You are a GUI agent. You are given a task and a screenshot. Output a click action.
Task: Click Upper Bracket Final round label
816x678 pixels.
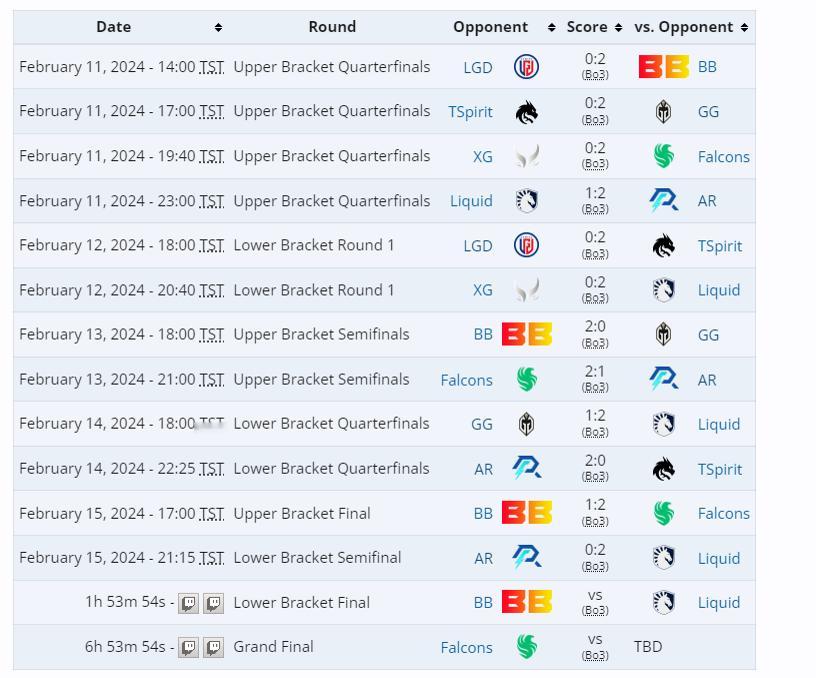302,514
